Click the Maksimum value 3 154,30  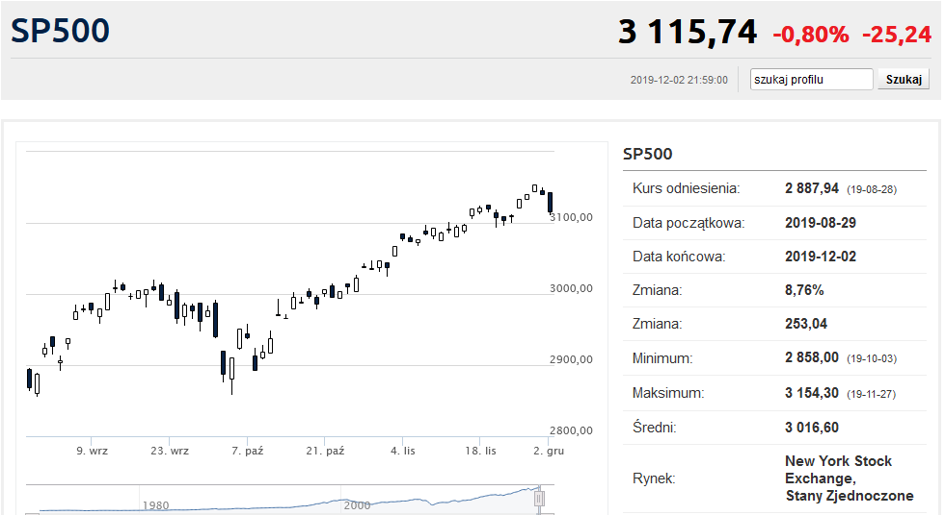814,393
